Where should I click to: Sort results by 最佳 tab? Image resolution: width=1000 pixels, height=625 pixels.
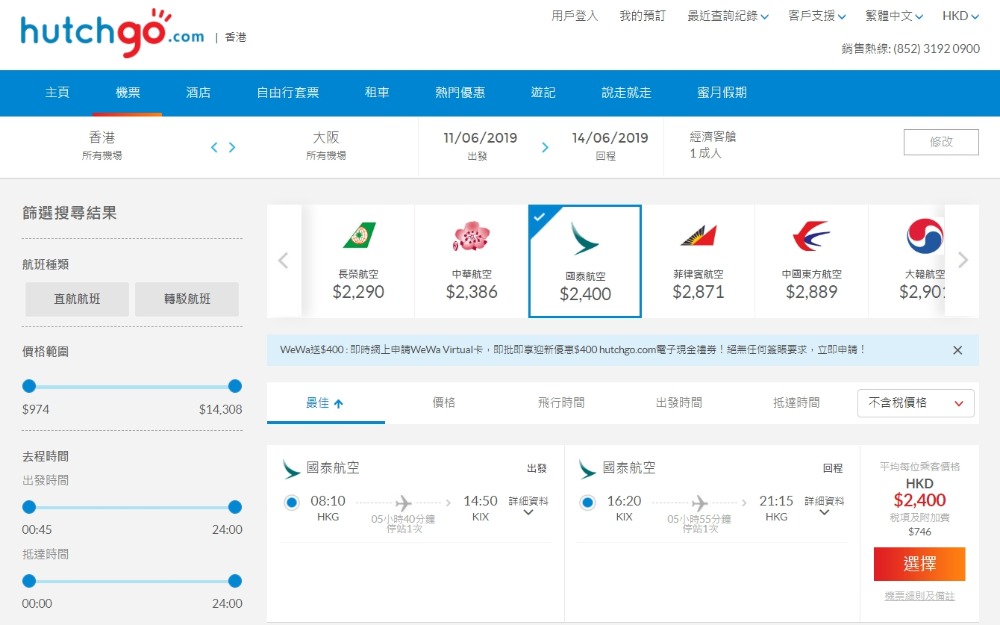pyautogui.click(x=325, y=403)
